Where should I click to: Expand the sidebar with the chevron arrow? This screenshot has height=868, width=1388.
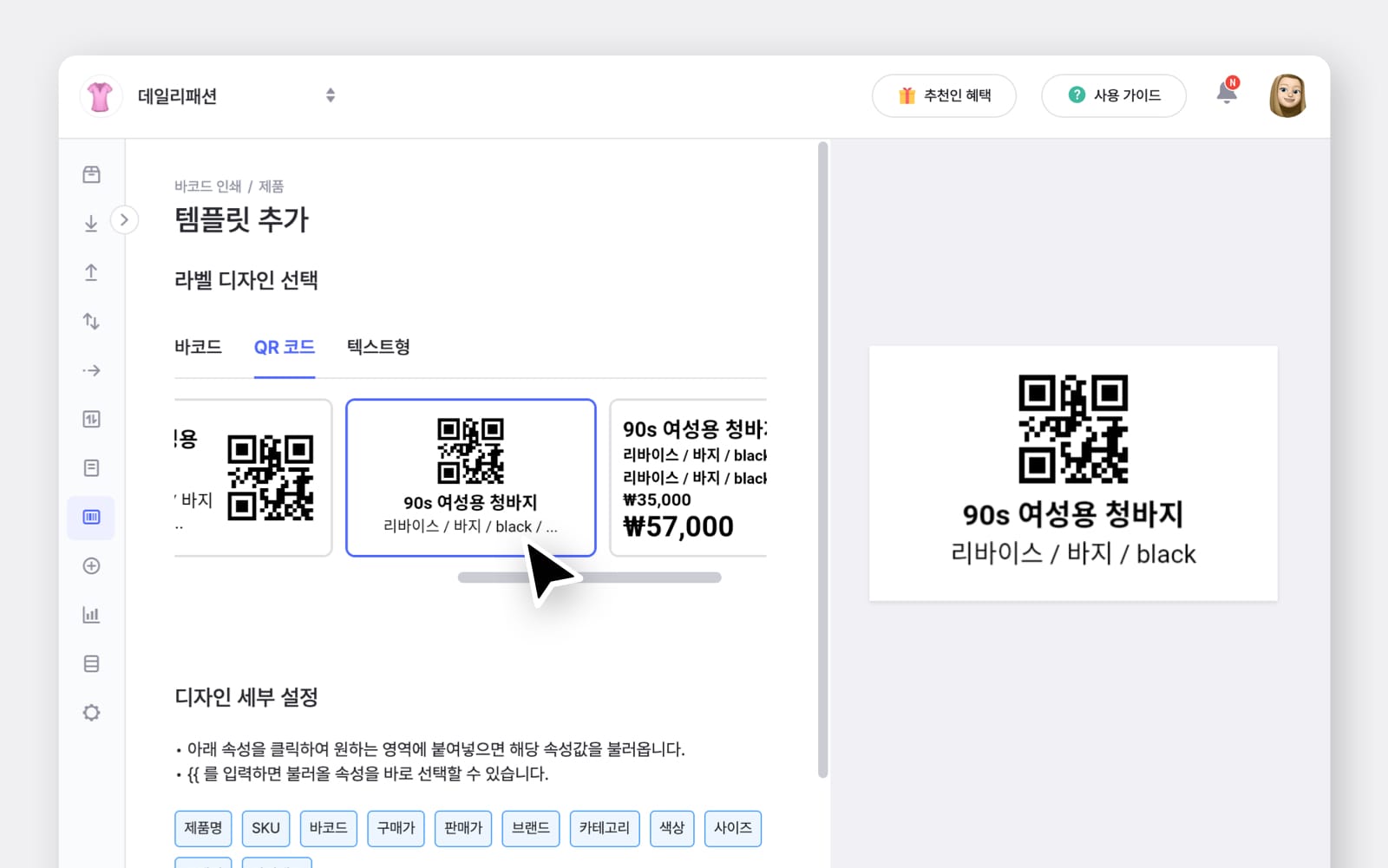click(x=125, y=220)
